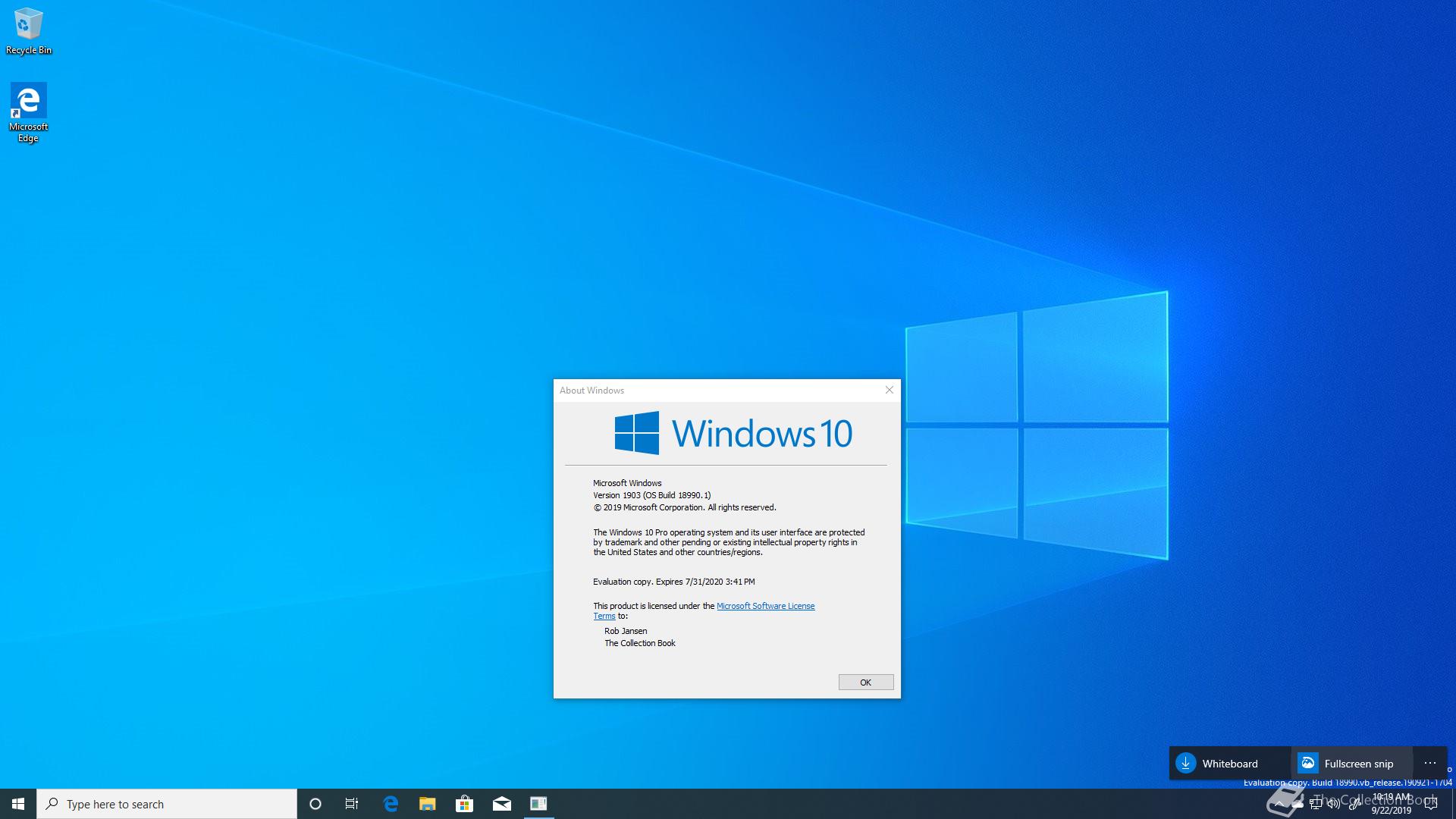Open the Action Center notifications icon
The width and height of the screenshot is (1456, 819).
click(1431, 804)
